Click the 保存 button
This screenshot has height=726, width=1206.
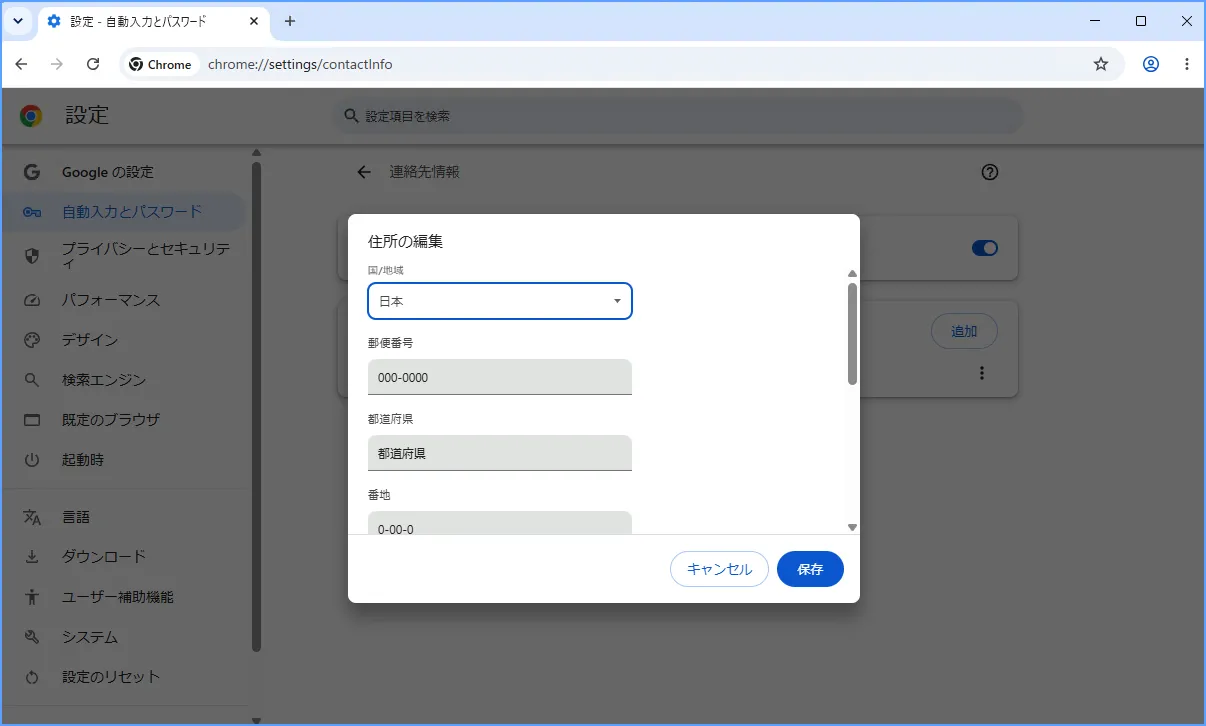tap(810, 569)
